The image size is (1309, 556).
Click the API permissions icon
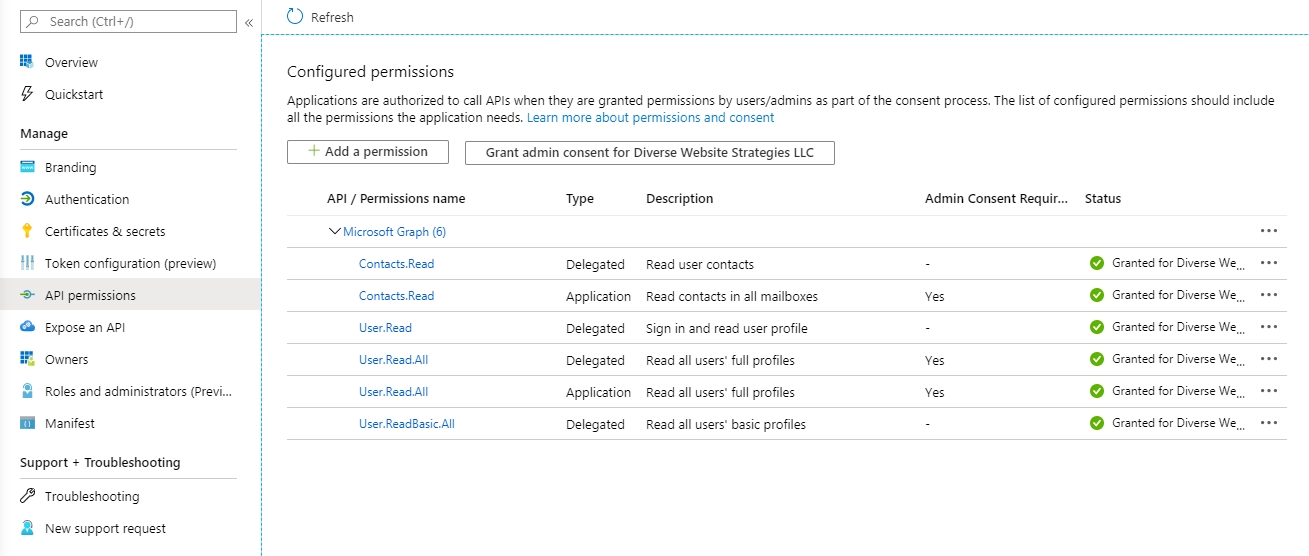(27, 295)
